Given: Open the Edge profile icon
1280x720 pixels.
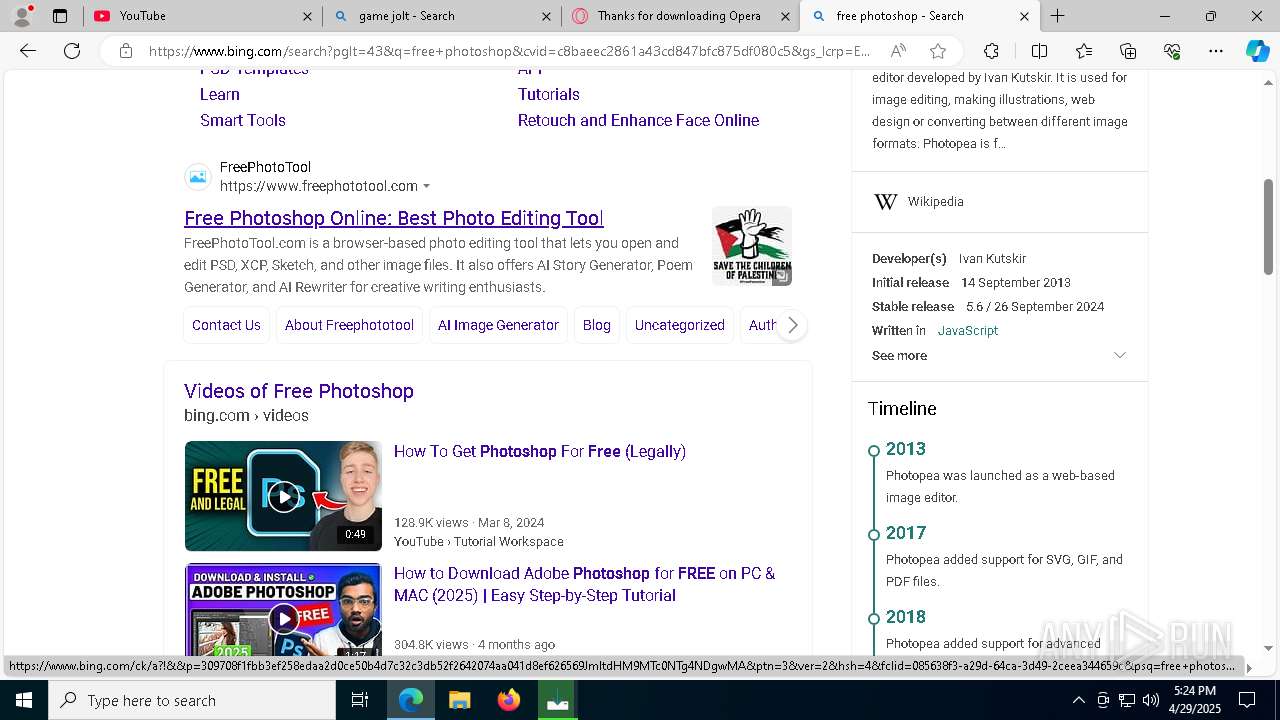Looking at the screenshot, I should point(22,16).
